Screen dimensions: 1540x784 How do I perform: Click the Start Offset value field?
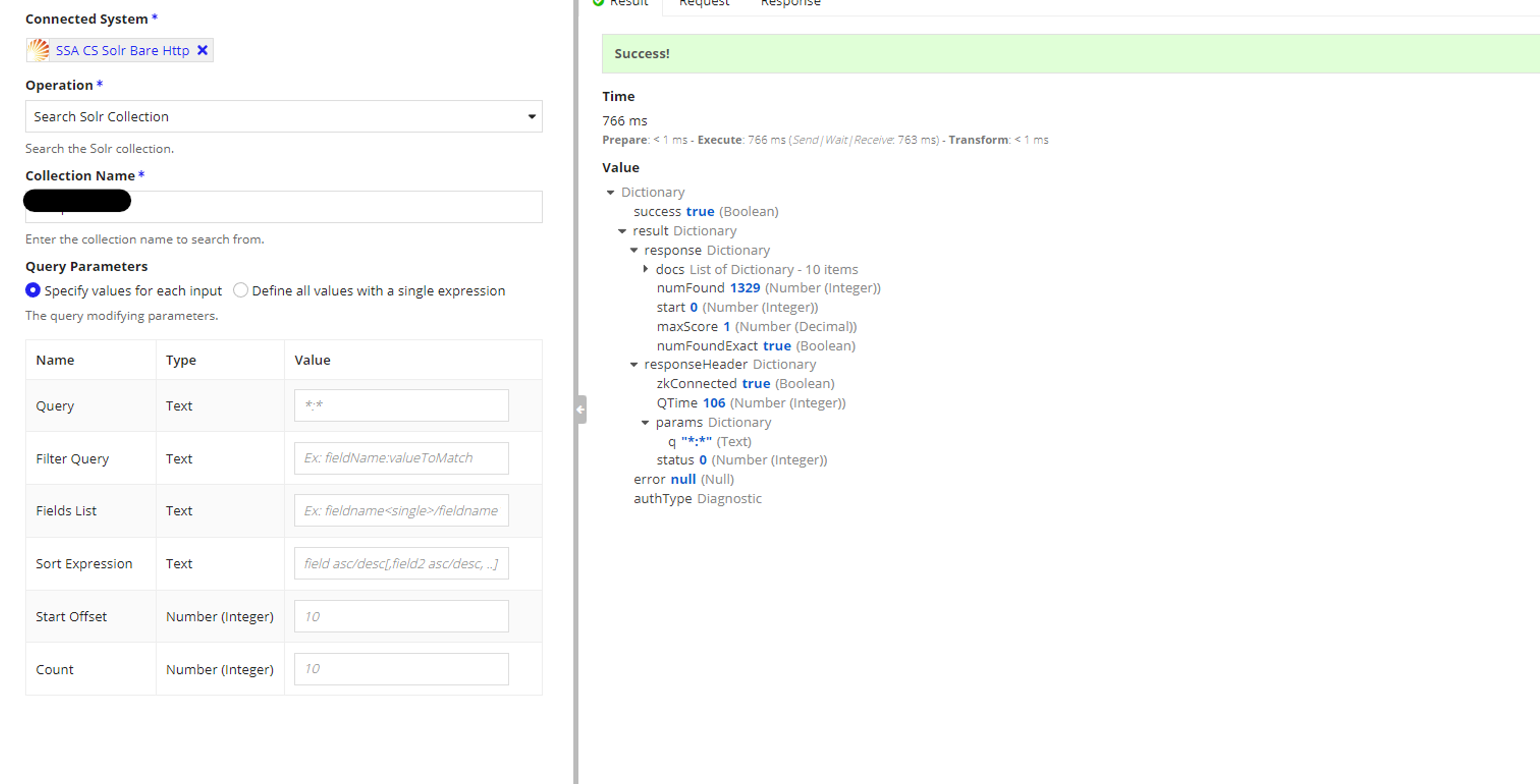click(x=401, y=616)
